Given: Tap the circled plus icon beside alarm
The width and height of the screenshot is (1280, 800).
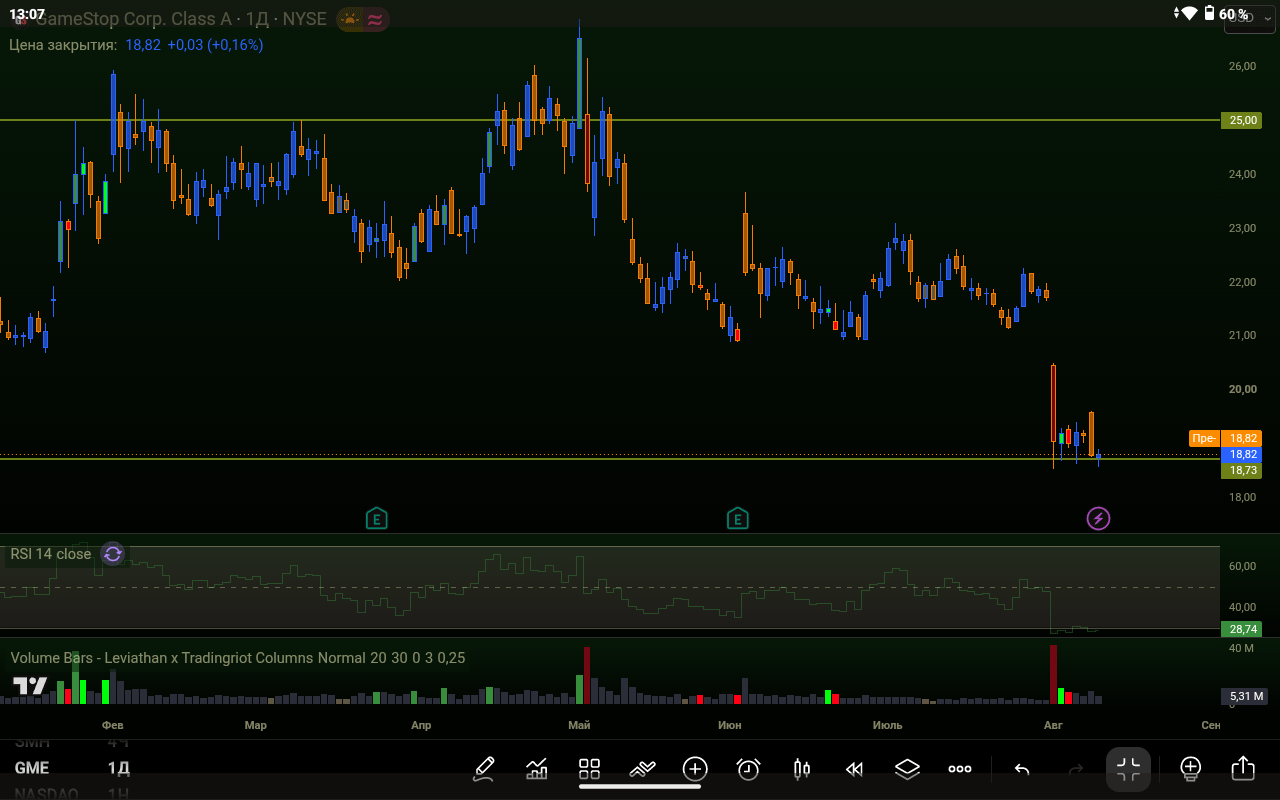Looking at the screenshot, I should coord(695,768).
